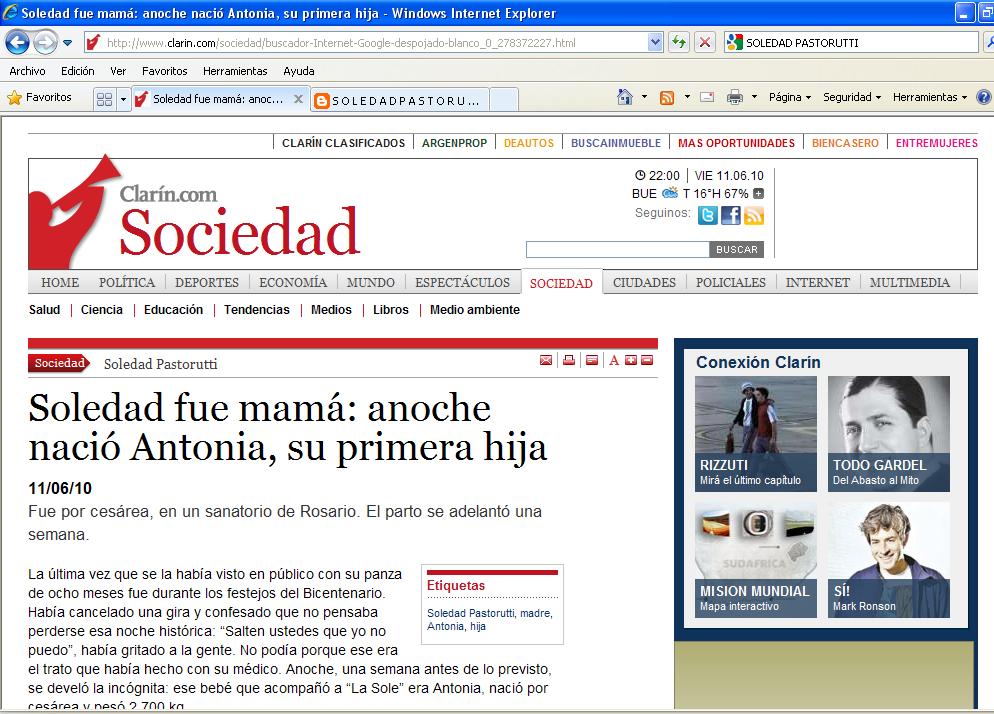The image size is (994, 714).
Task: Click the Read Mail envelope icon
Action: click(x=707, y=97)
